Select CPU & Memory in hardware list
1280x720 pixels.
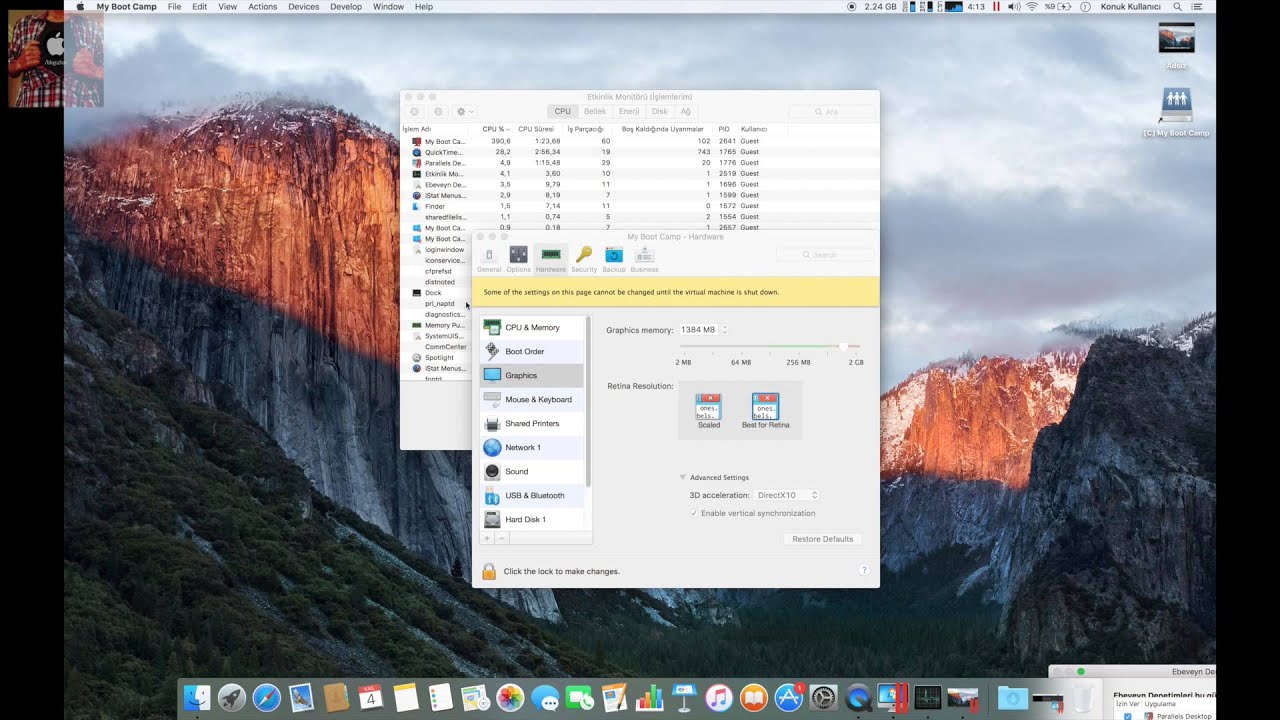tap(532, 327)
